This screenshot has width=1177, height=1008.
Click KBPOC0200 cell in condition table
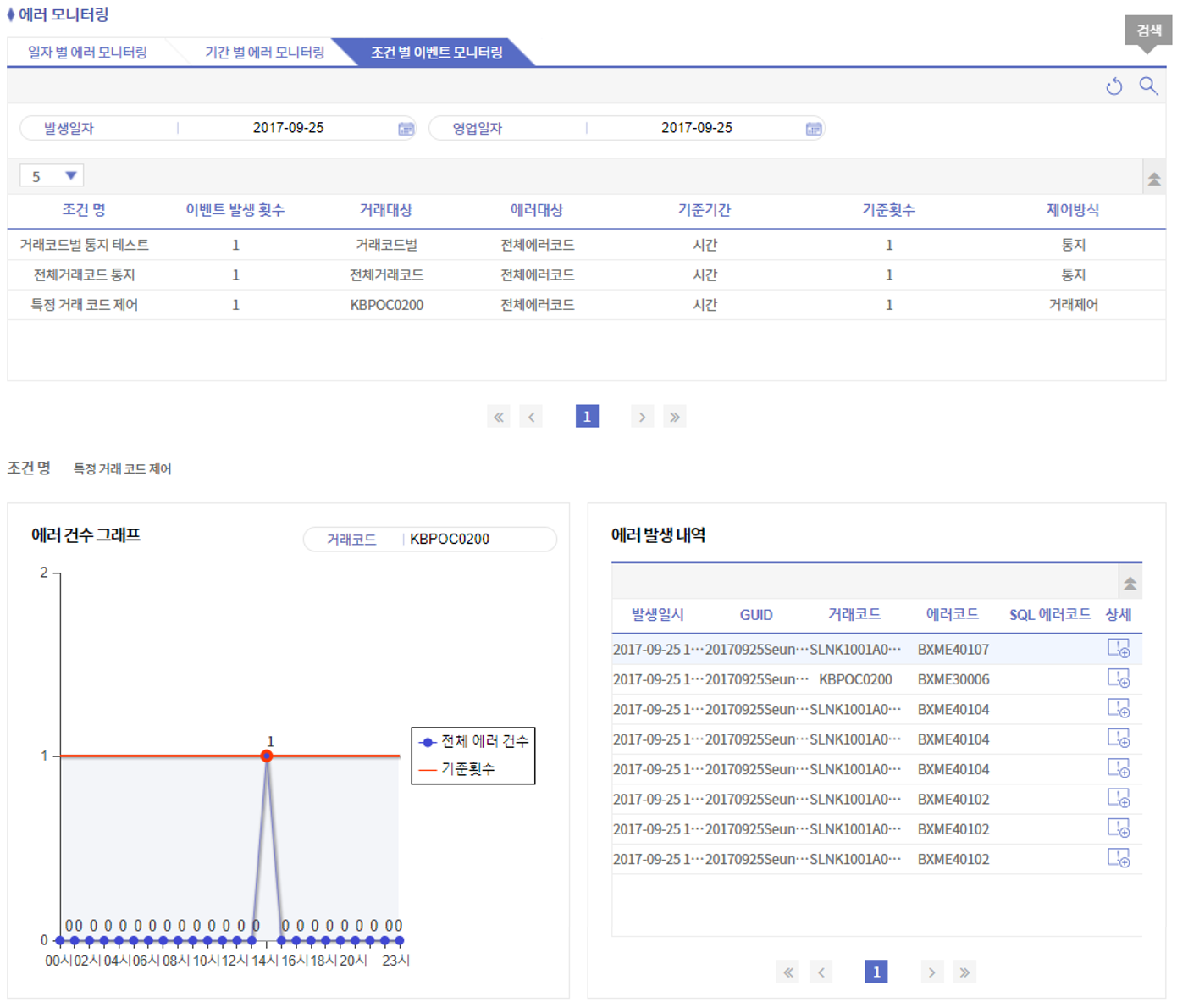point(387,305)
